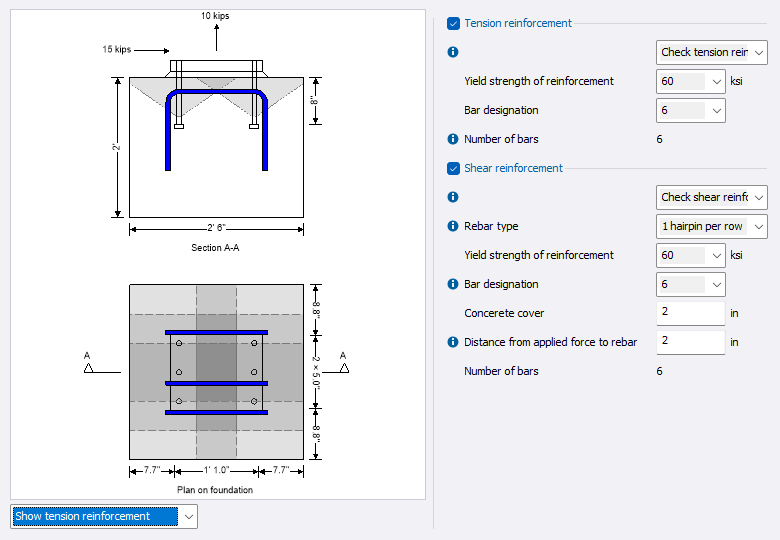Click info icon for Distance from applied force

pos(453,342)
